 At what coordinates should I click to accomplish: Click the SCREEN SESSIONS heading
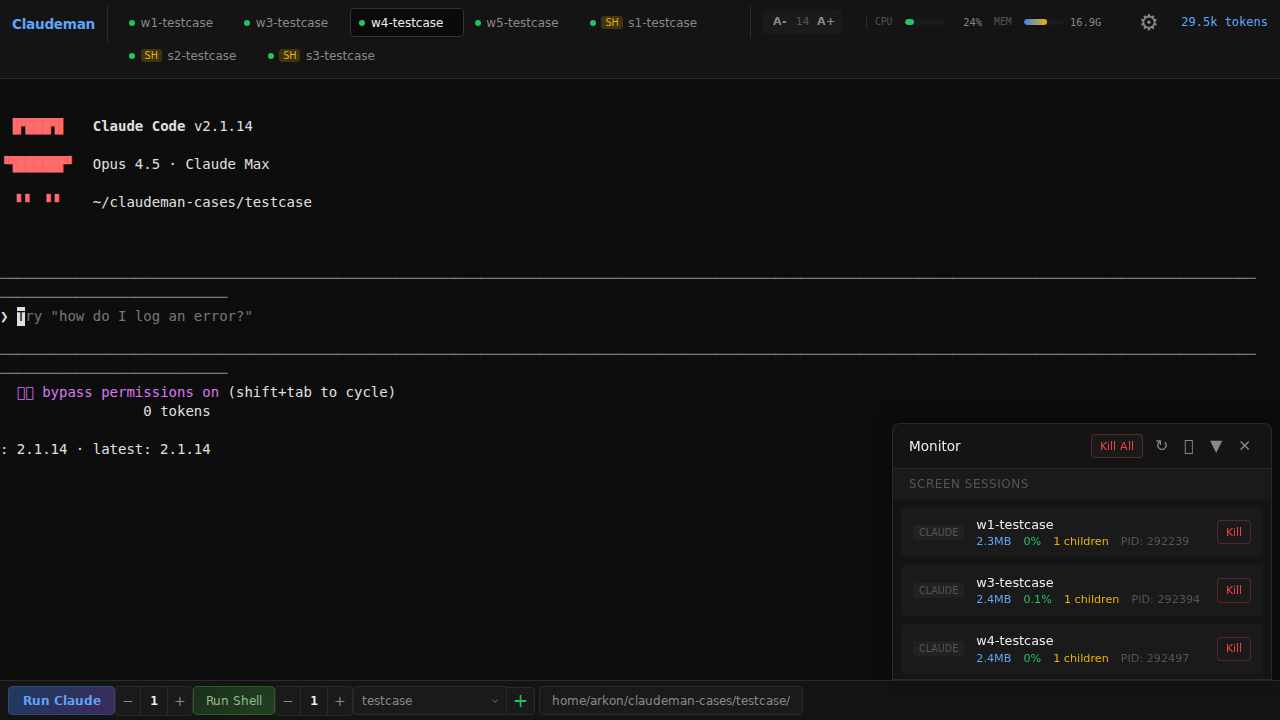[x=968, y=484]
